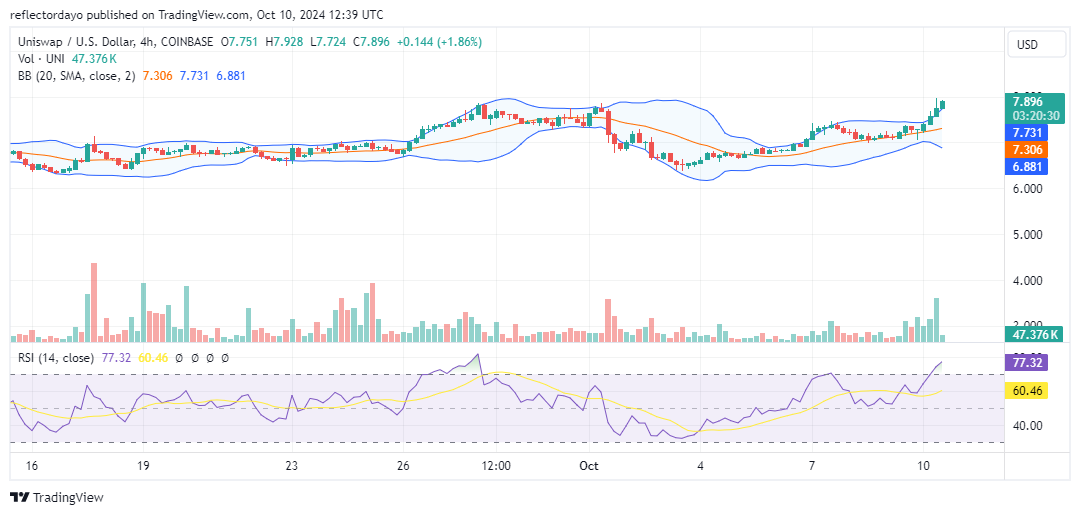1080x515 pixels.
Task: Click the 5.000 price axis label
Action: point(1027,235)
